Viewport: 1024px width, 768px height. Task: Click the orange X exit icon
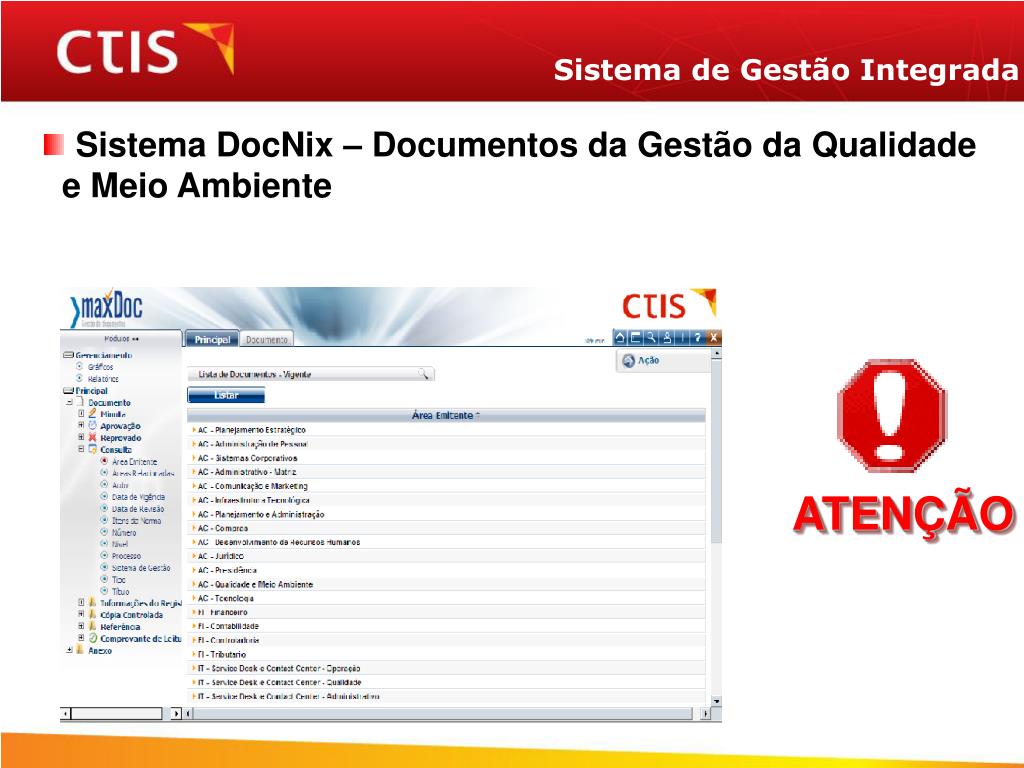coord(713,338)
